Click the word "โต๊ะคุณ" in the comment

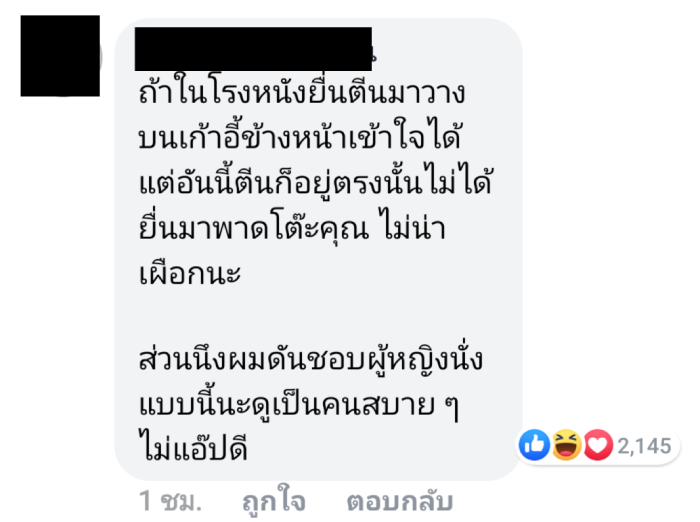pyautogui.click(x=320, y=227)
